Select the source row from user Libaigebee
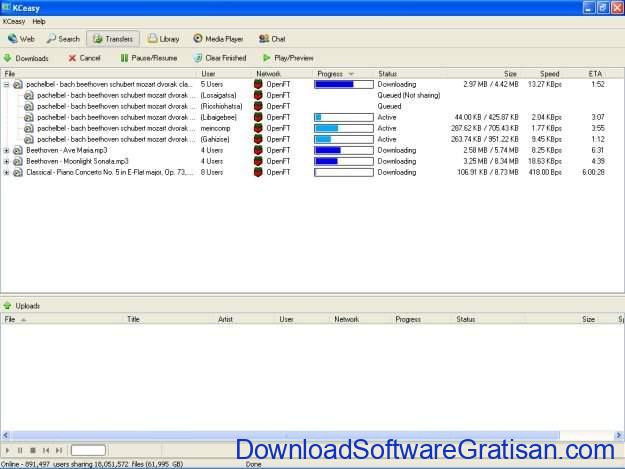Screen dimensions: 625x469 [312, 117]
